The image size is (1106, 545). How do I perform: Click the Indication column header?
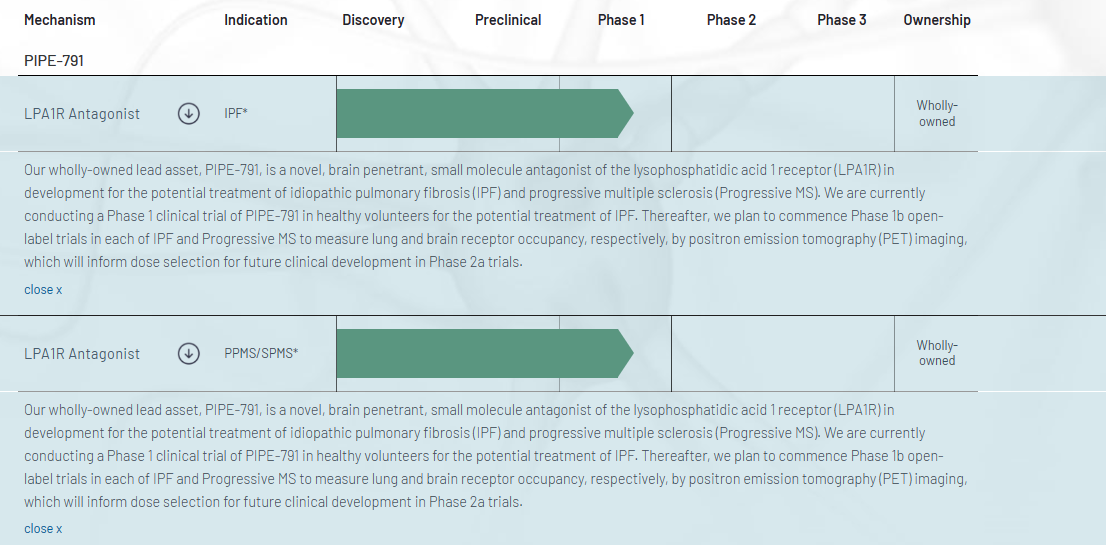256,20
